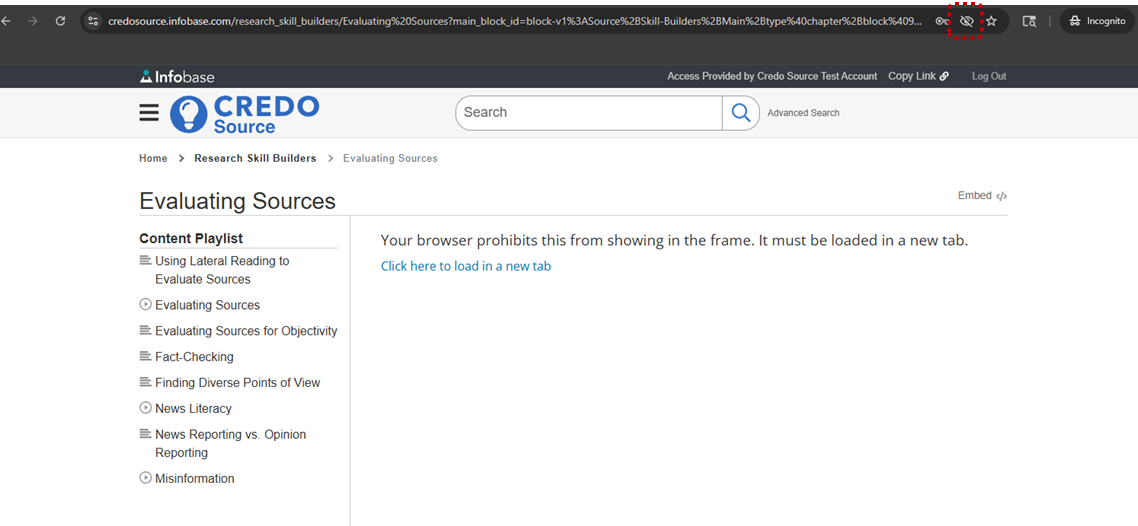1138x526 pixels.
Task: Open the Fact-Checking playlist item
Action: [195, 357]
